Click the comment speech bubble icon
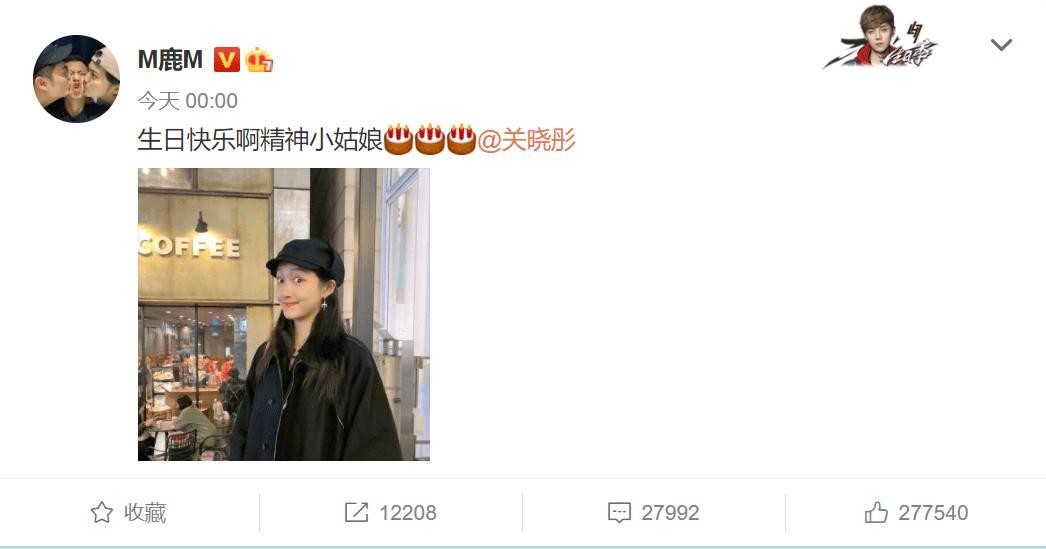 pyautogui.click(x=619, y=512)
